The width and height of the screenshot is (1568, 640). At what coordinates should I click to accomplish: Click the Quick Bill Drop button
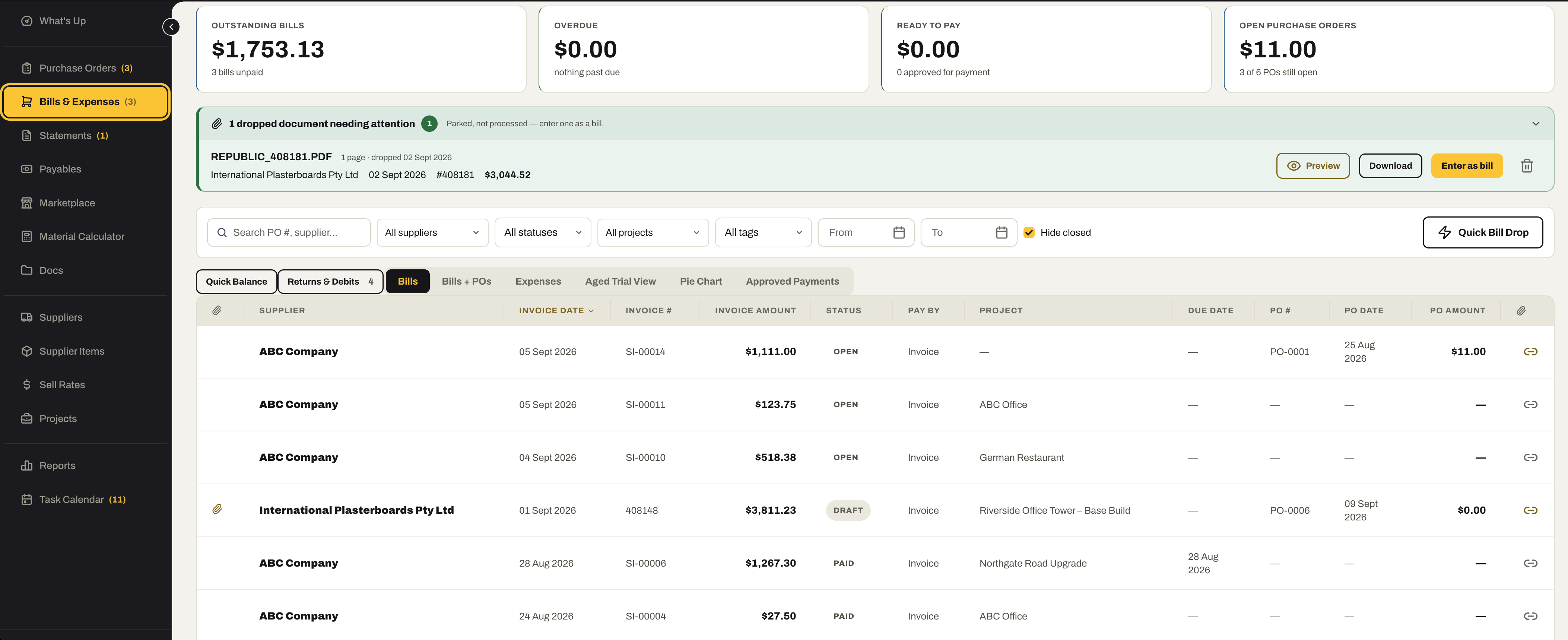[1482, 232]
